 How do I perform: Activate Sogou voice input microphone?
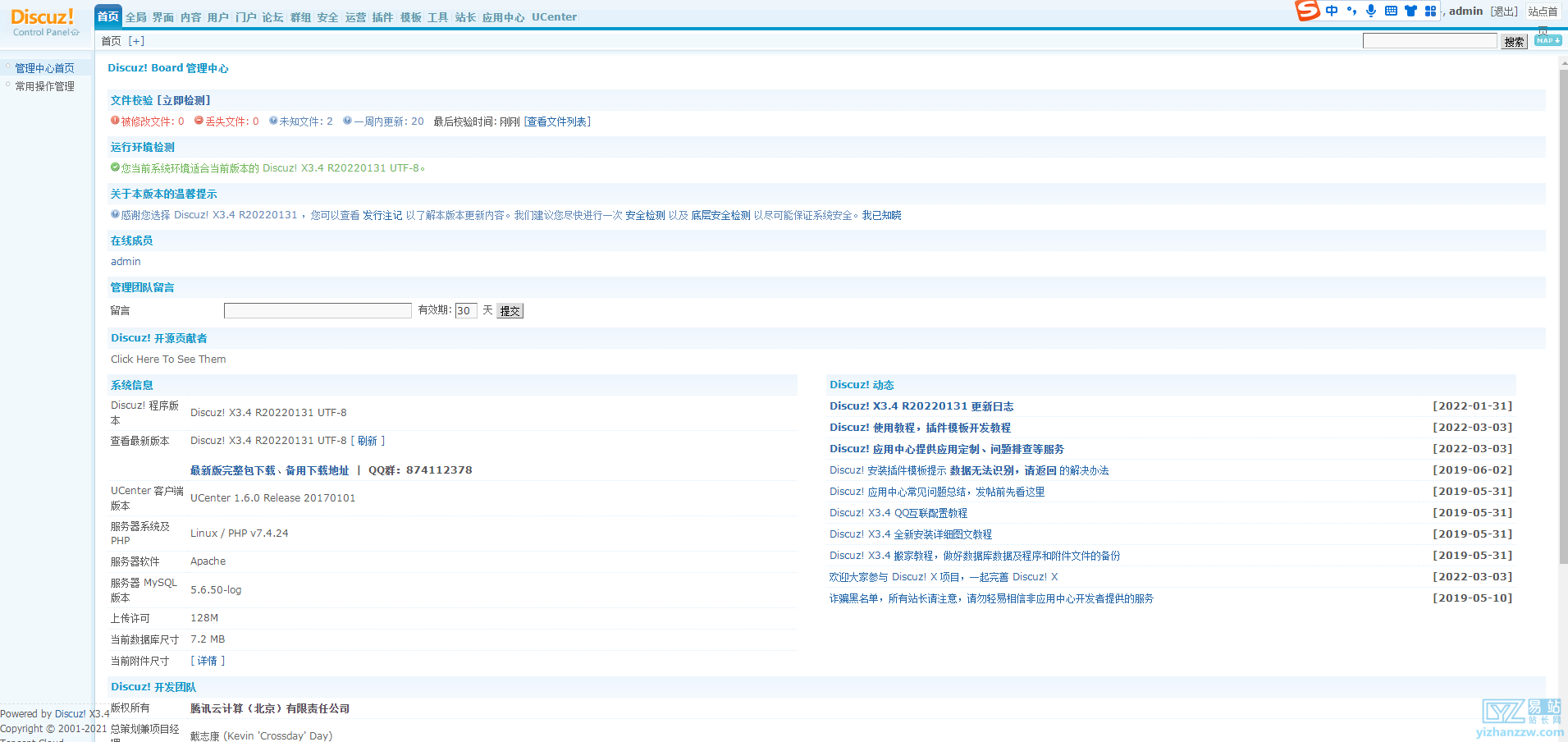point(1371,11)
